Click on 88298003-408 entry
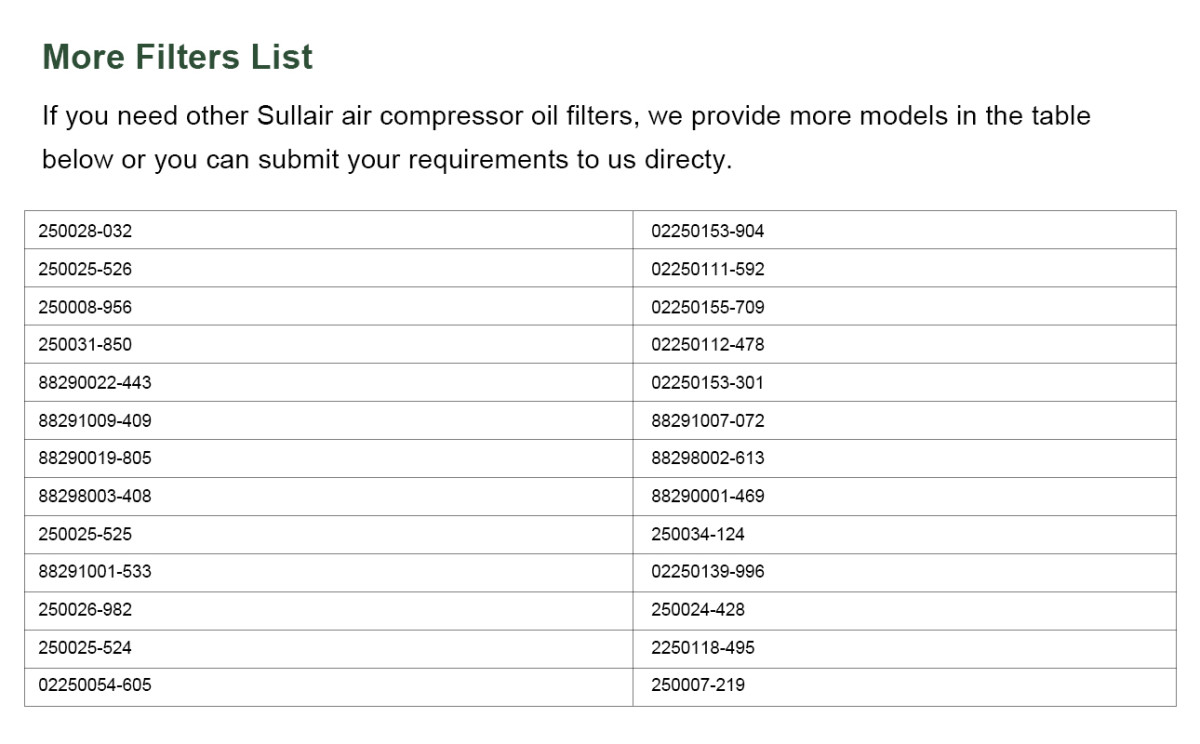 [x=95, y=496]
